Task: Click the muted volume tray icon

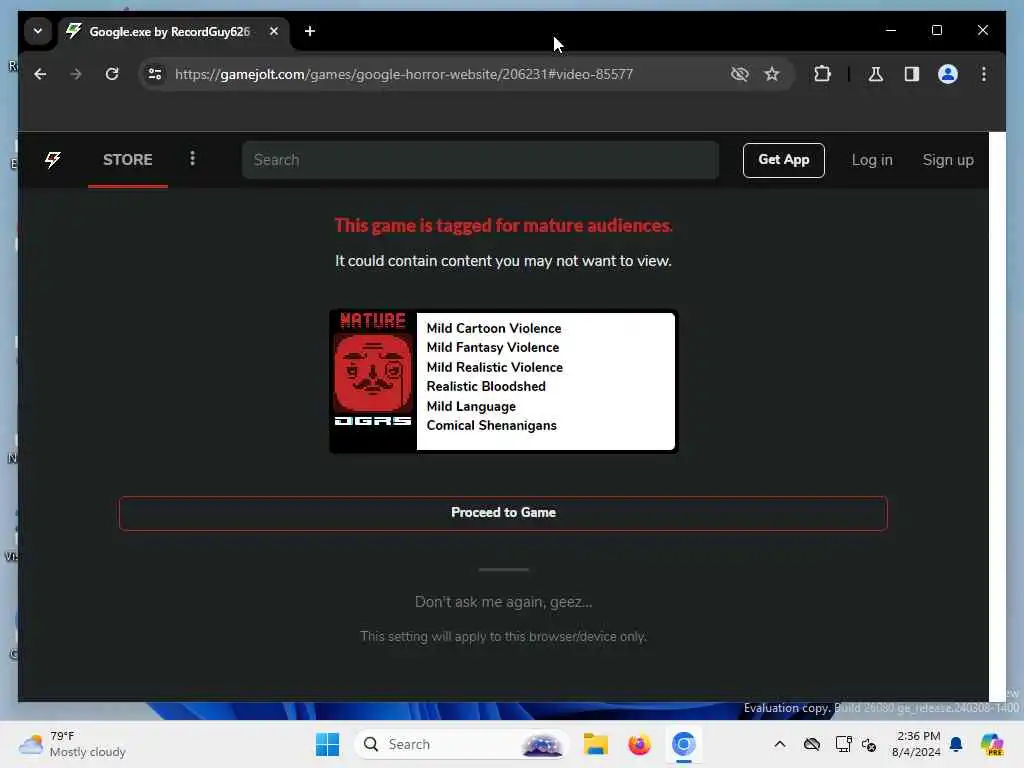Action: coord(869,744)
